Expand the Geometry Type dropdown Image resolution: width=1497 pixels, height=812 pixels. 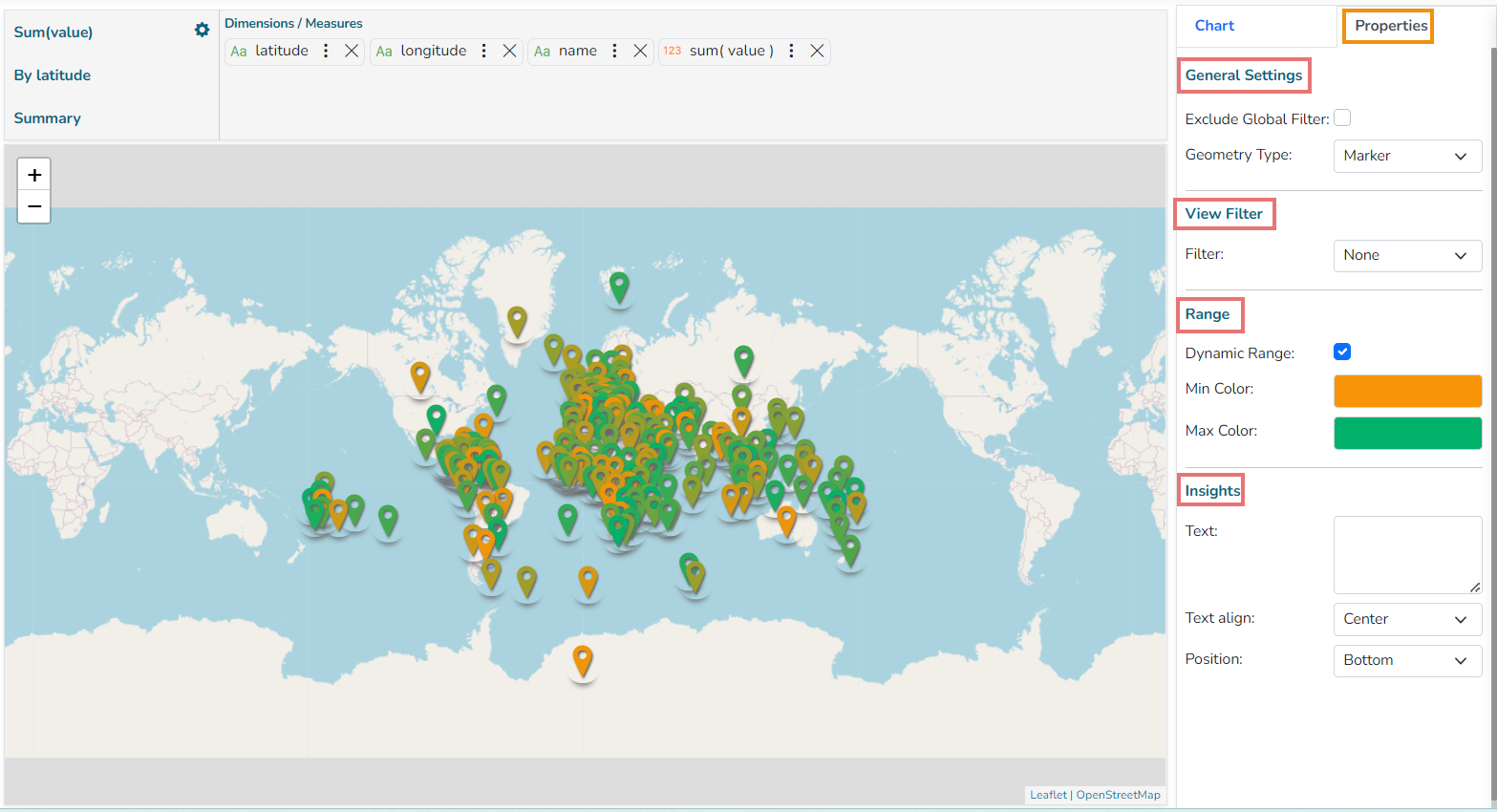click(1406, 156)
